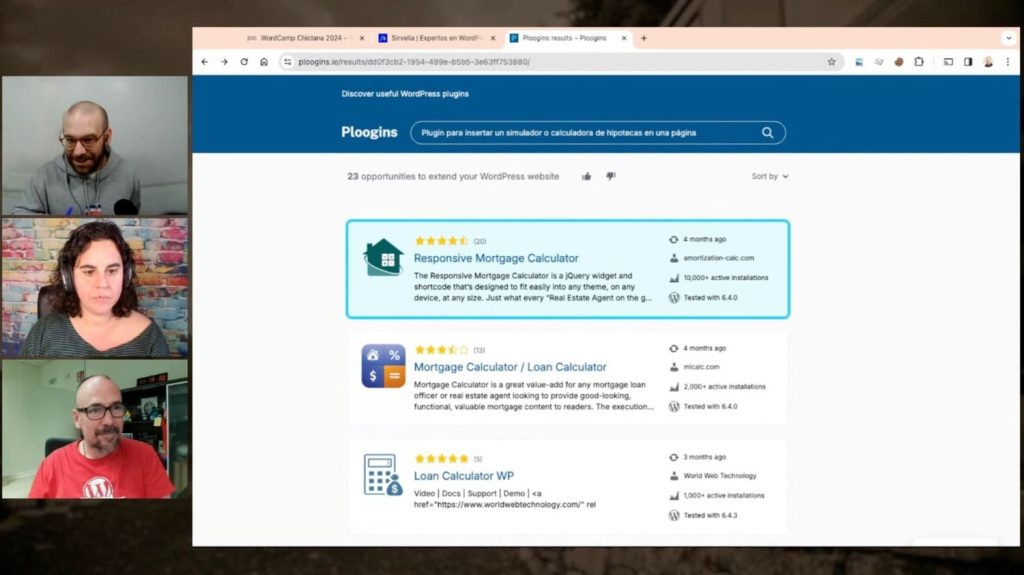
Task: Open Loan Calculator WP title link
Action: [464, 476]
